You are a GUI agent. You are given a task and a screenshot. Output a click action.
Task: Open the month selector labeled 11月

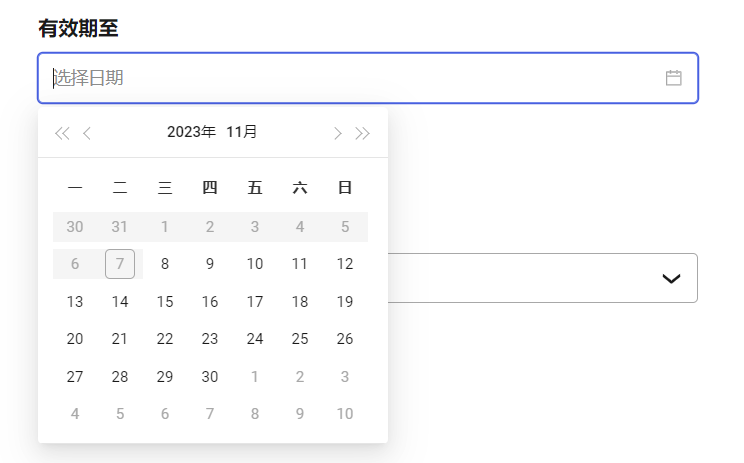(x=241, y=132)
